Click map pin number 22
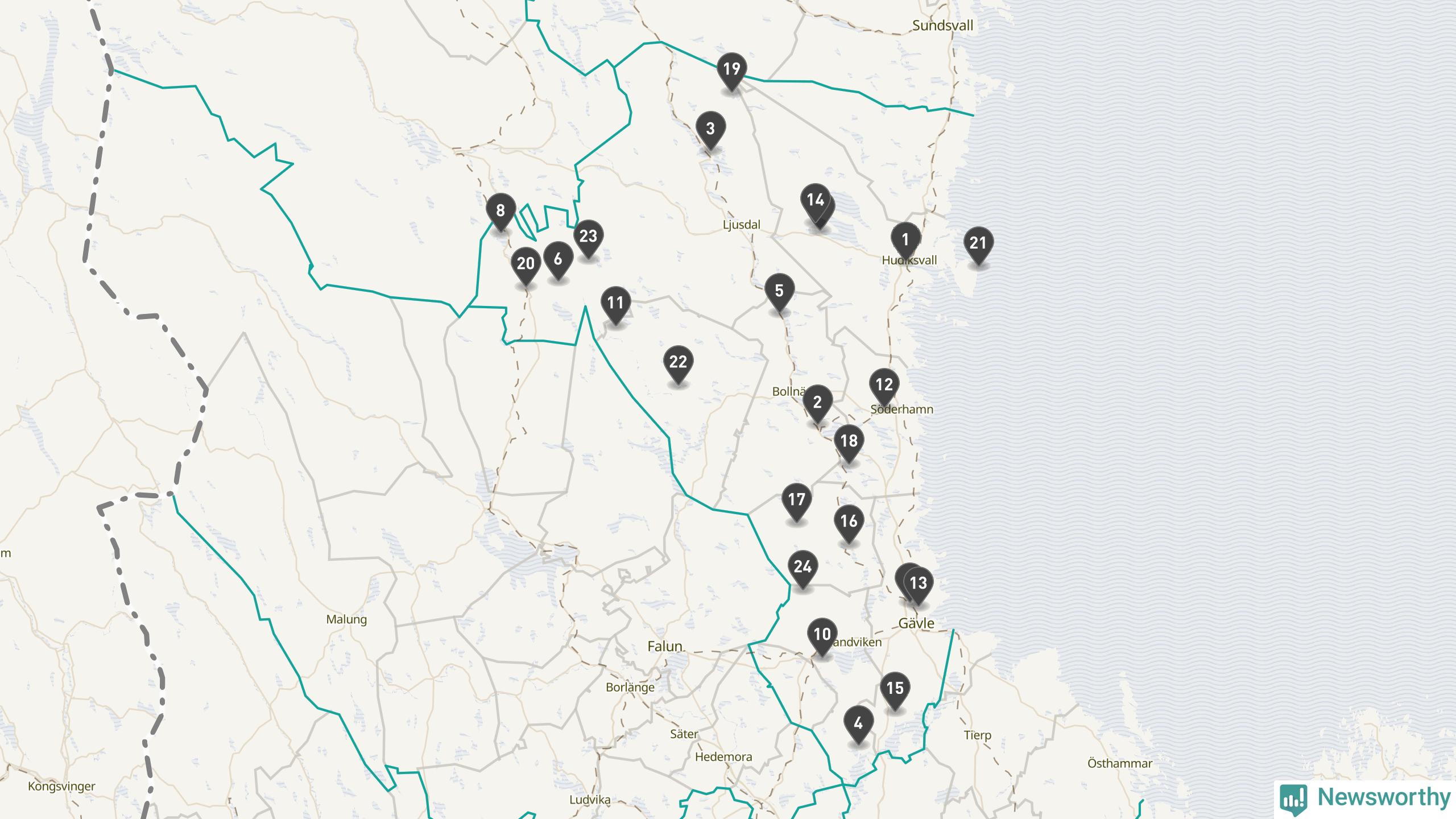This screenshot has height=819, width=1456. pos(678,364)
